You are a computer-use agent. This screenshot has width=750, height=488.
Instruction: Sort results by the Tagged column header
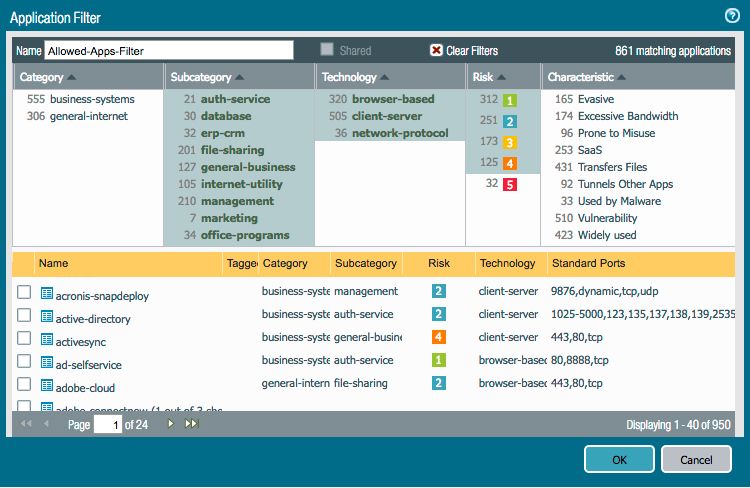point(241,263)
